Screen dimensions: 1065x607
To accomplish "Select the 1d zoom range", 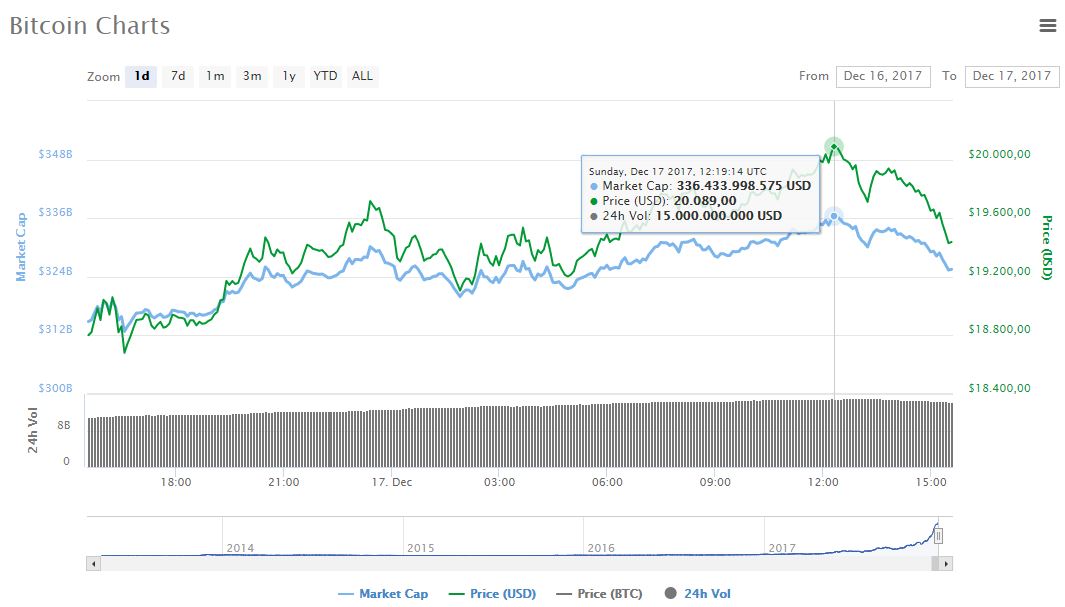I will coord(141,76).
